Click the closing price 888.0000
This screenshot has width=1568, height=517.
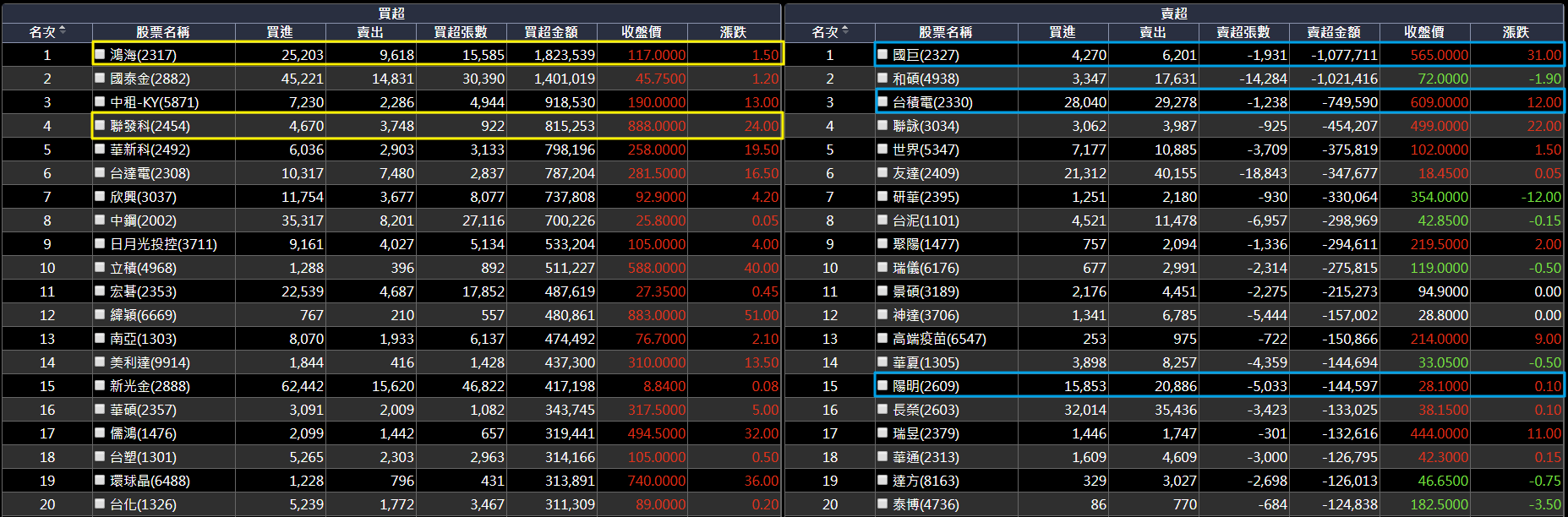(x=657, y=126)
